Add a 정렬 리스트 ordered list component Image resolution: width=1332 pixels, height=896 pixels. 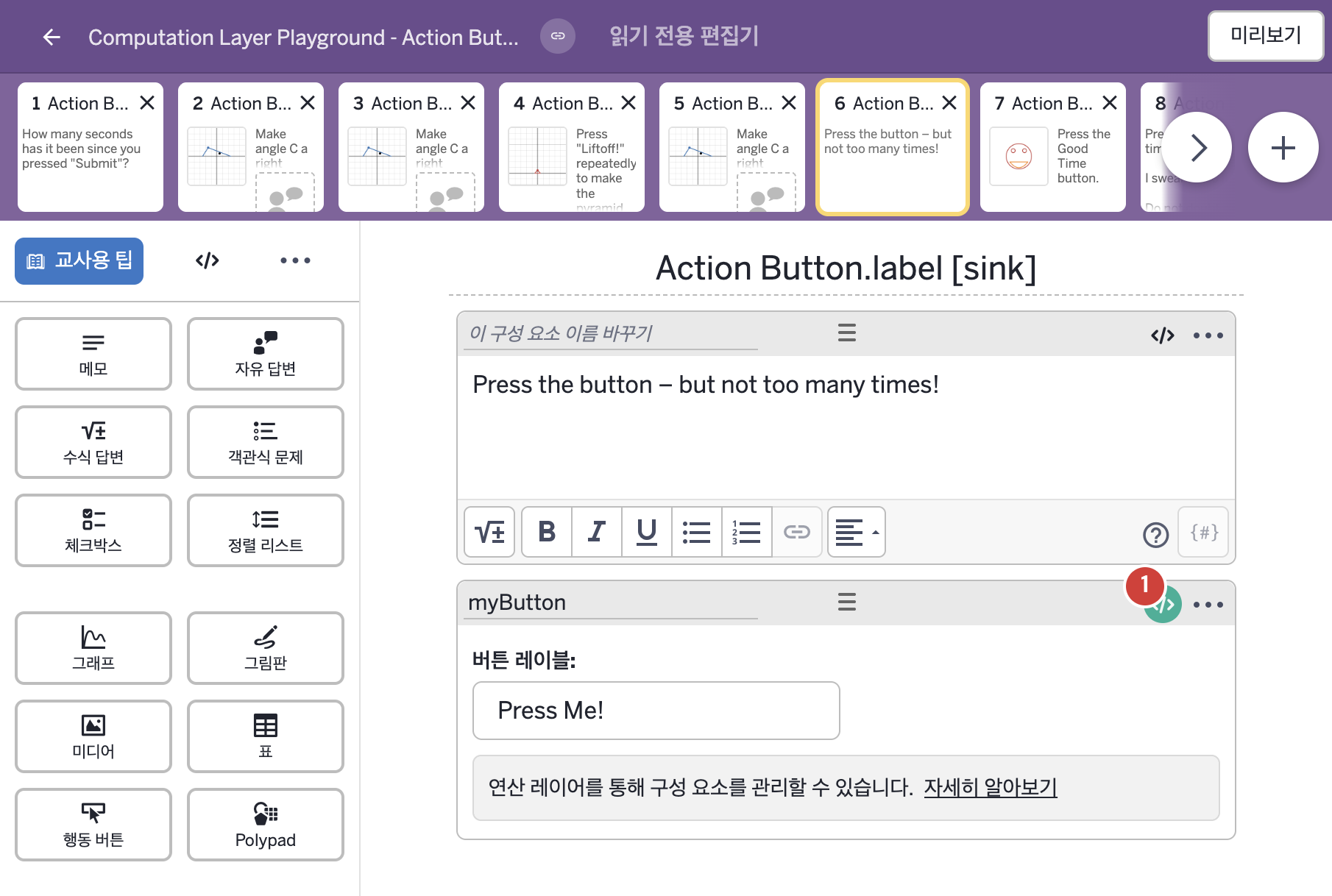point(266,530)
